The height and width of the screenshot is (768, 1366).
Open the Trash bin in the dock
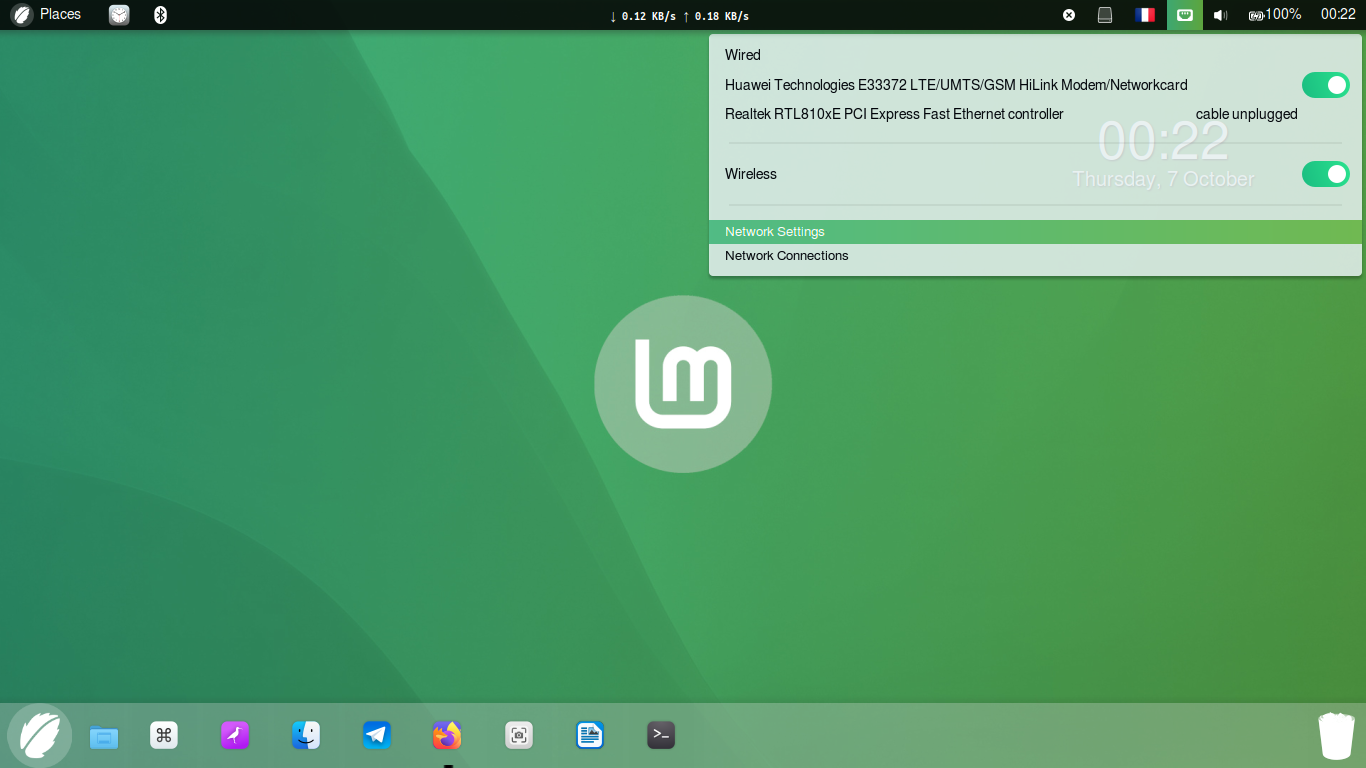pos(1336,736)
